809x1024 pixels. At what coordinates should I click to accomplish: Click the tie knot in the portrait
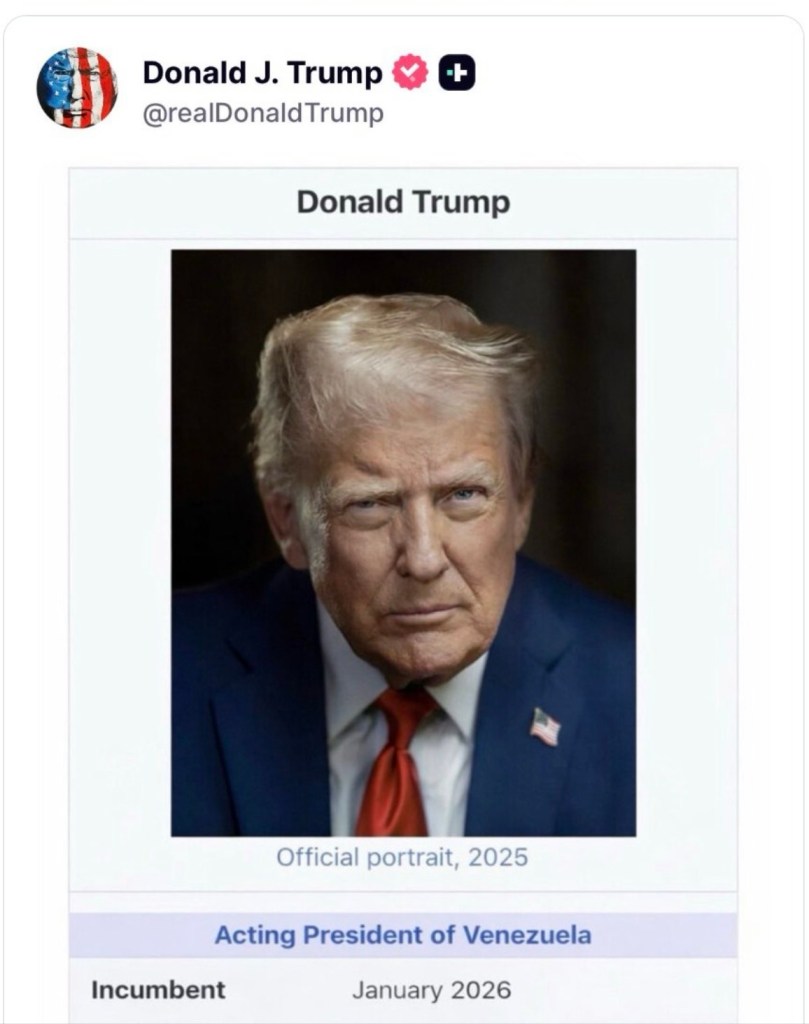click(x=406, y=708)
